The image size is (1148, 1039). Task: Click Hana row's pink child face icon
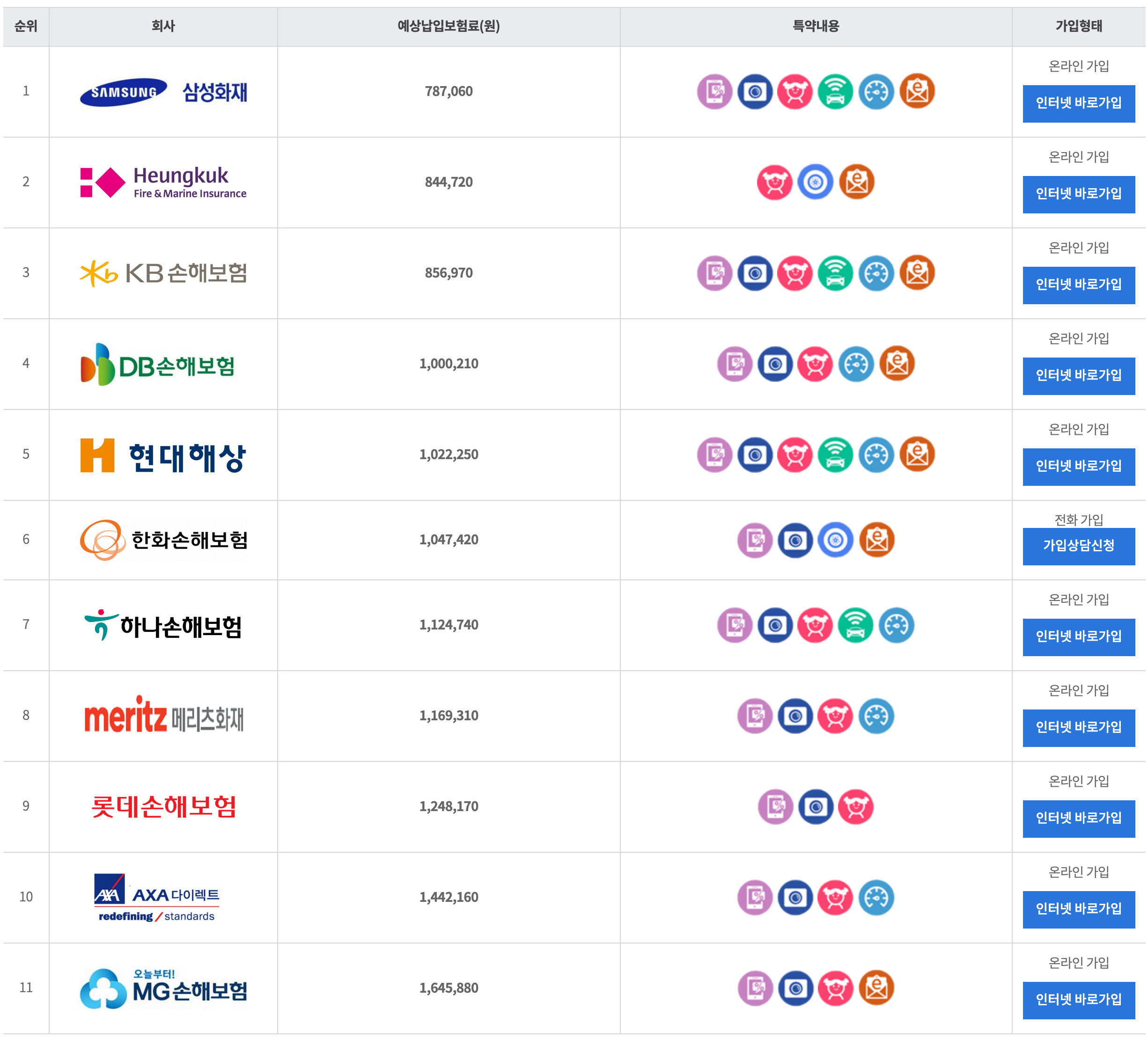pyautogui.click(x=815, y=625)
